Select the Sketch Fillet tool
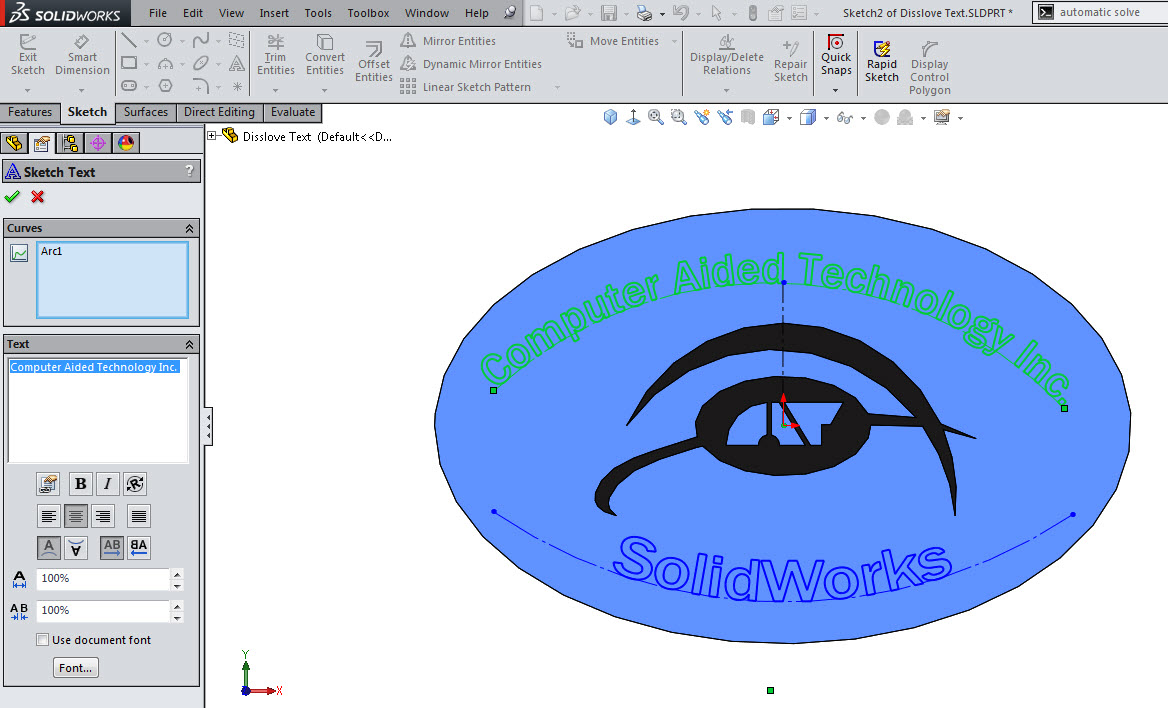This screenshot has height=708, width=1168. (200, 86)
